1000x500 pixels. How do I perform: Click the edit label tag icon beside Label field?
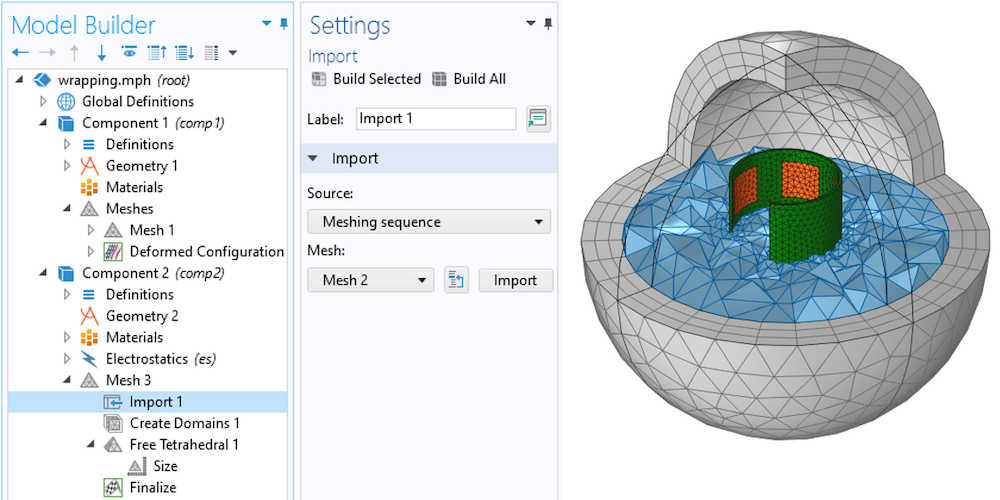click(x=538, y=119)
